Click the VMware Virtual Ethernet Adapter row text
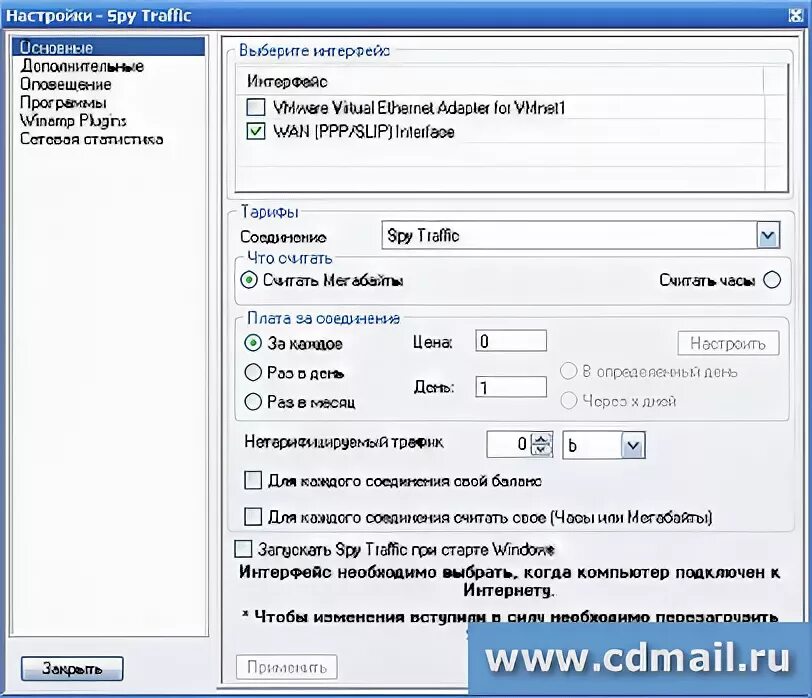The image size is (812, 698). [419, 107]
